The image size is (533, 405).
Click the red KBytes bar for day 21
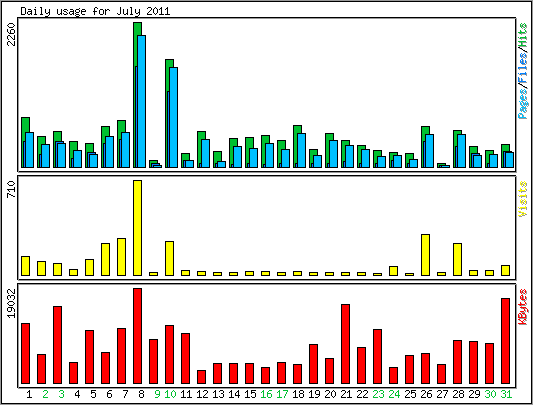[x=345, y=344]
